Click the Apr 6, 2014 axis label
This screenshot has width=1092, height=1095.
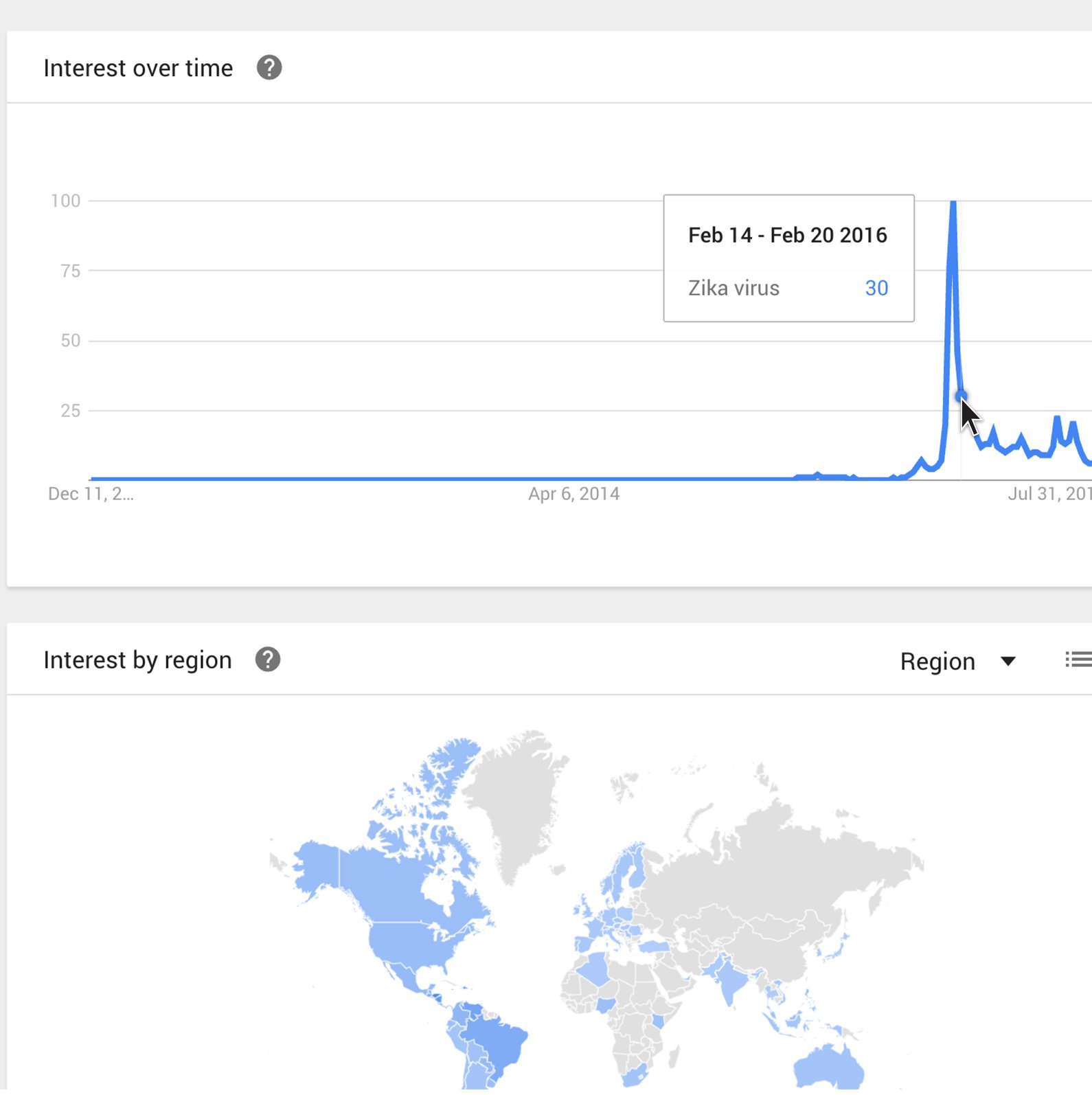pyautogui.click(x=573, y=494)
